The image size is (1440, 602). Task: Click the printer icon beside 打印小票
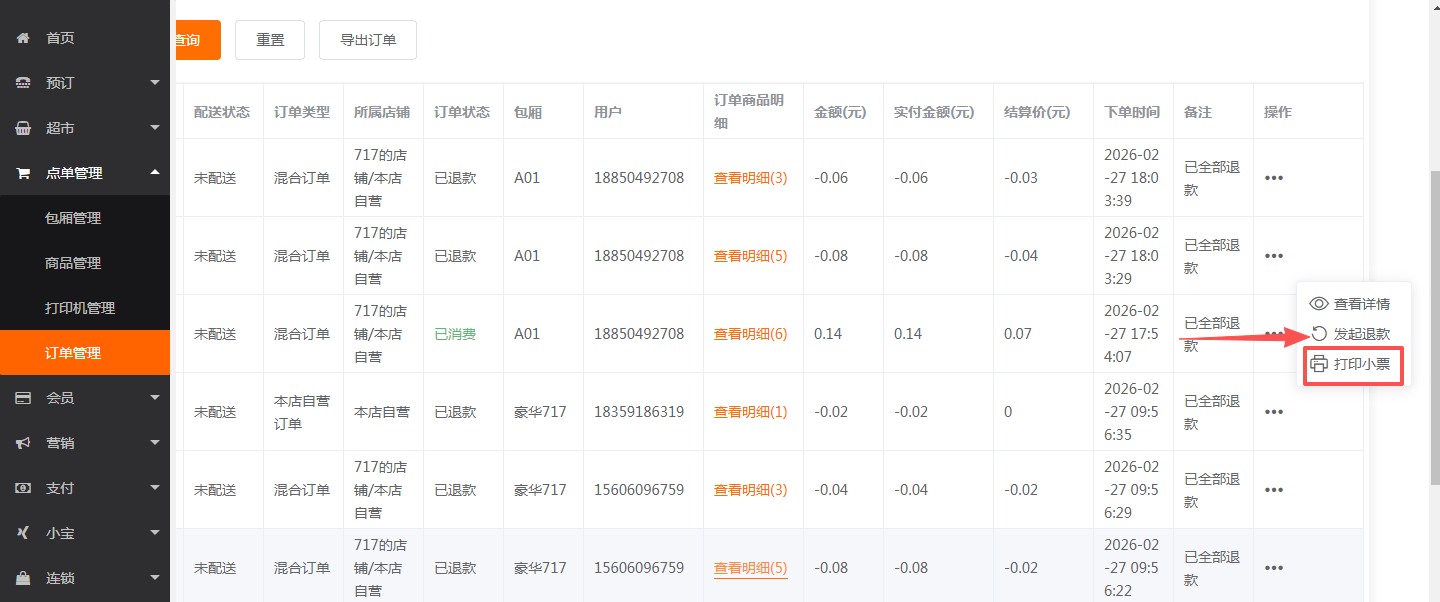point(1319,364)
